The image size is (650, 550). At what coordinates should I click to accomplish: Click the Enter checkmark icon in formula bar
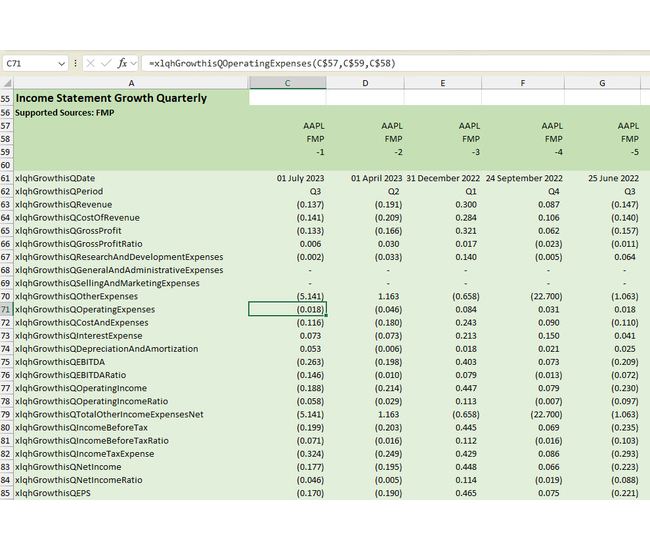[105, 62]
